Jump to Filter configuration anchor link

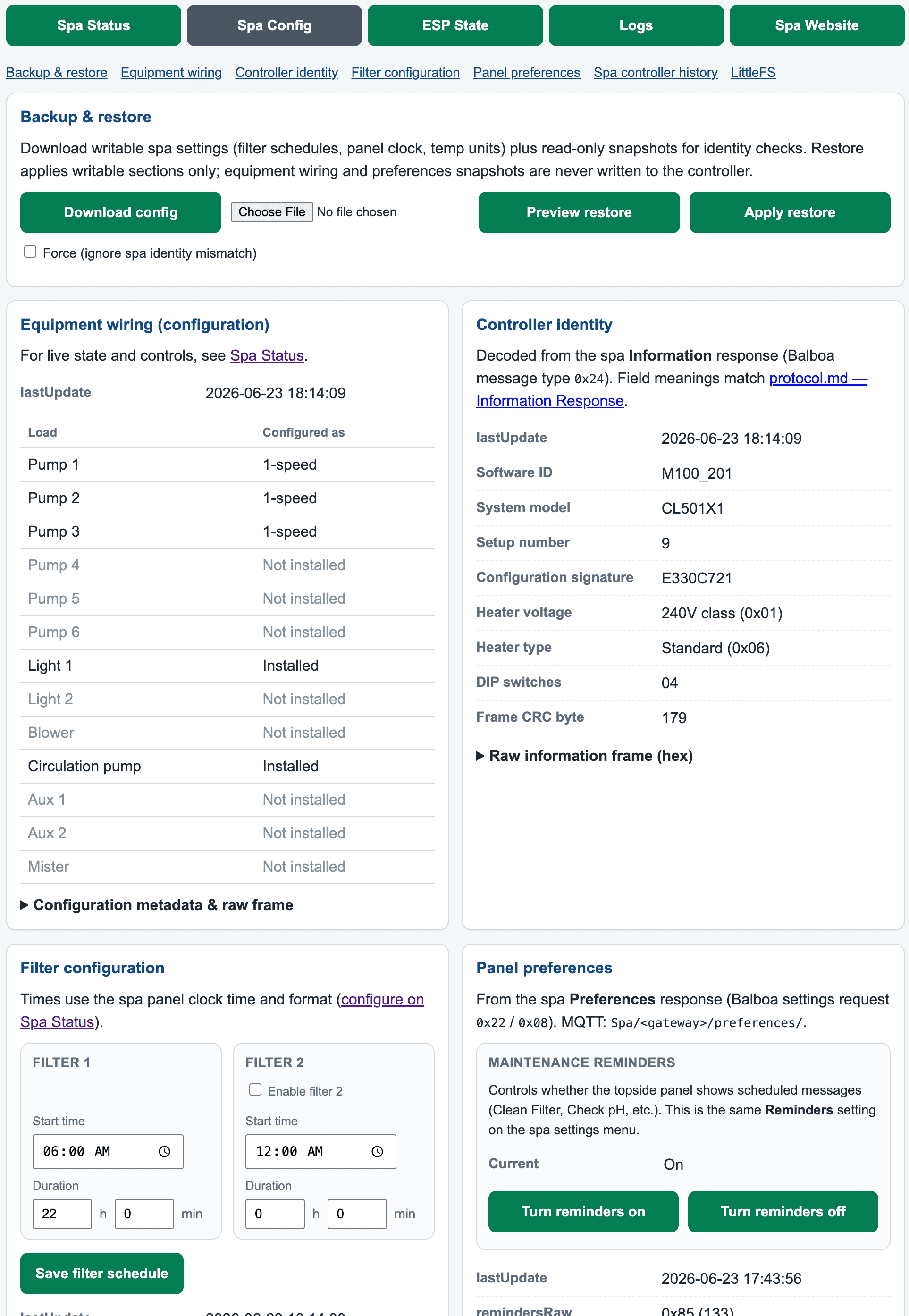point(405,72)
